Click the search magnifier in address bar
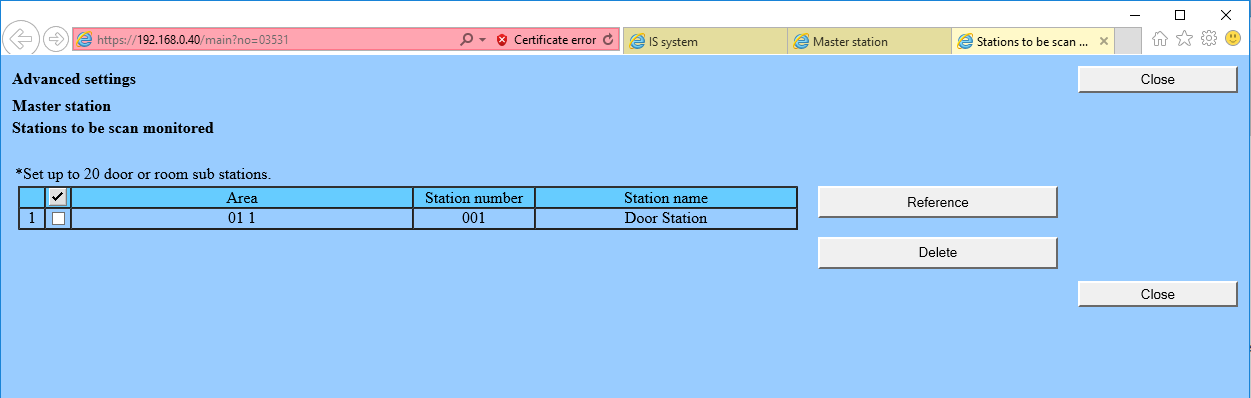This screenshot has height=398, width=1251. point(466,40)
